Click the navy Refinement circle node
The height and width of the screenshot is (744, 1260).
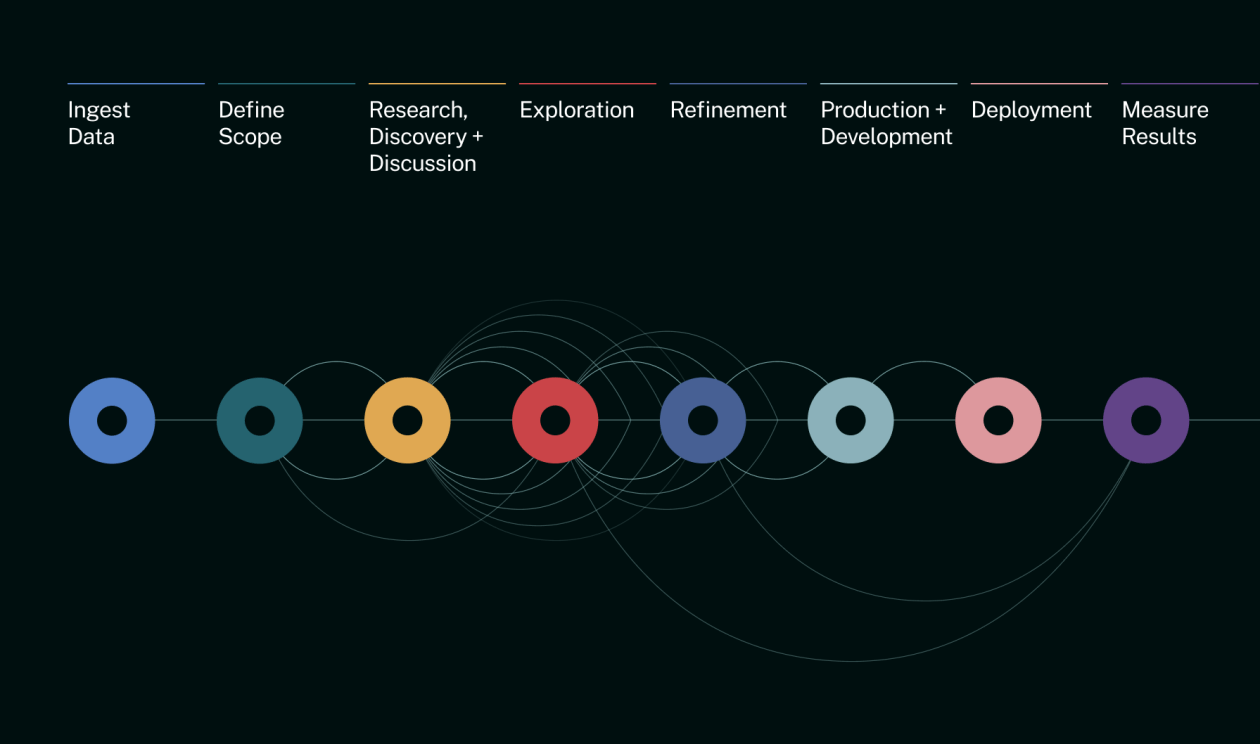pyautogui.click(x=703, y=420)
